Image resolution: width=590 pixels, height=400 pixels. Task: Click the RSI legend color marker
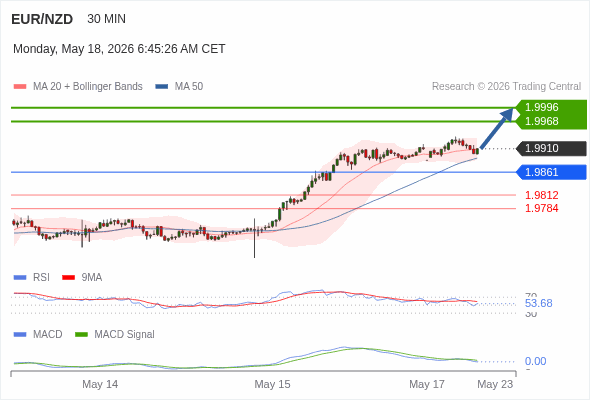(20, 278)
